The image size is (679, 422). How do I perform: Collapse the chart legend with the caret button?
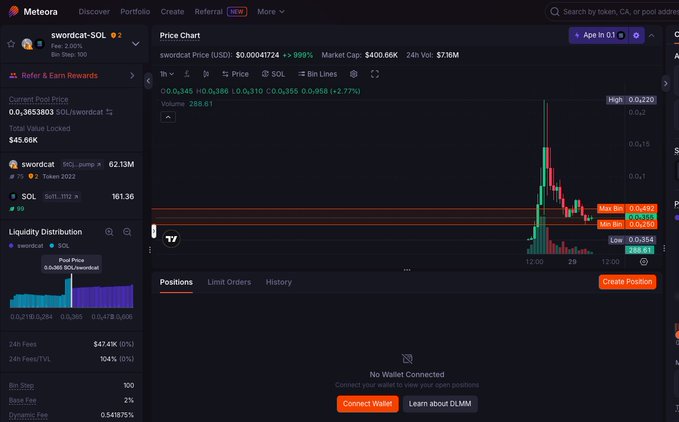point(168,117)
